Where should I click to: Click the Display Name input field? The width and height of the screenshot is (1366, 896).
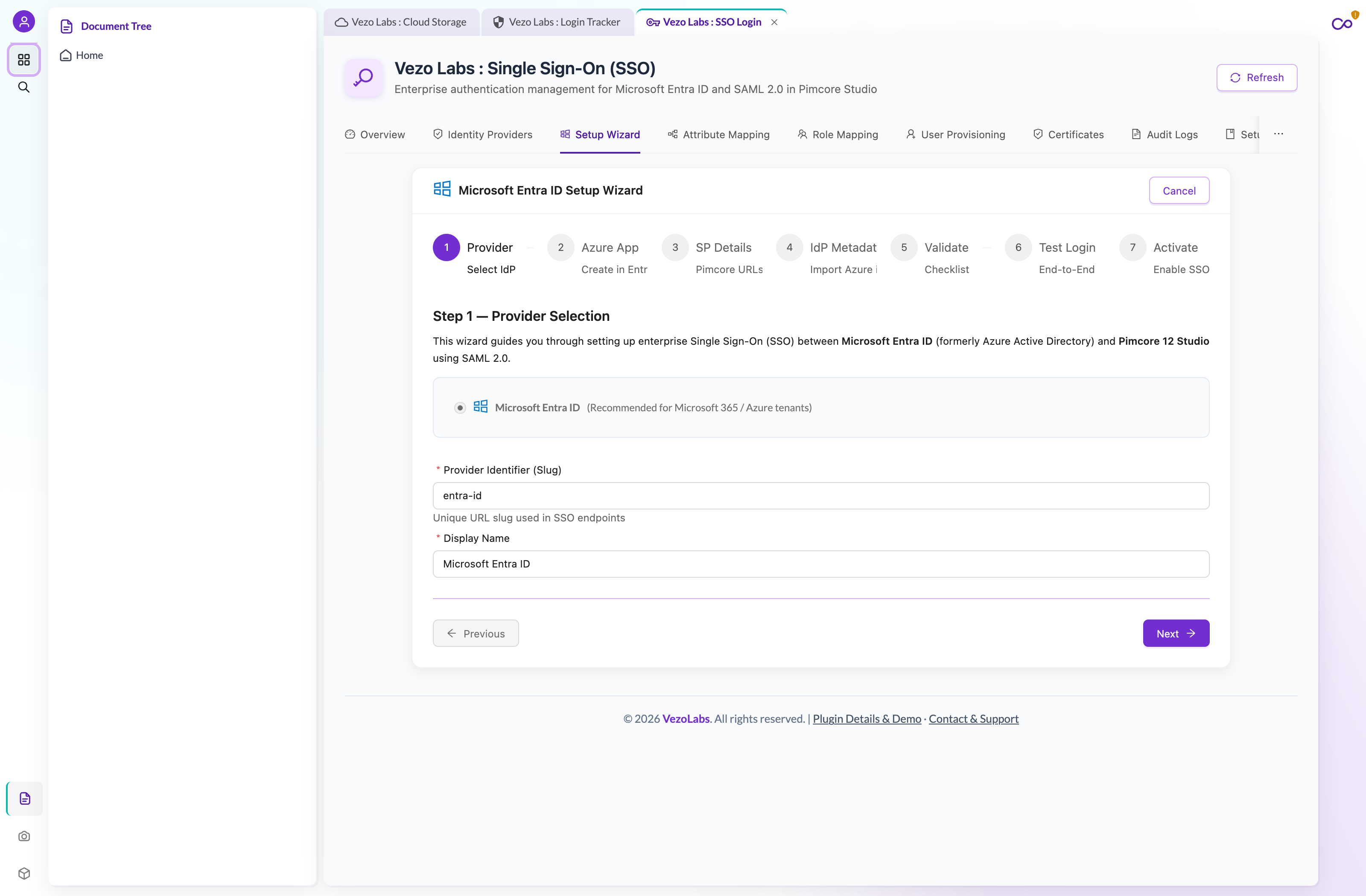[821, 564]
